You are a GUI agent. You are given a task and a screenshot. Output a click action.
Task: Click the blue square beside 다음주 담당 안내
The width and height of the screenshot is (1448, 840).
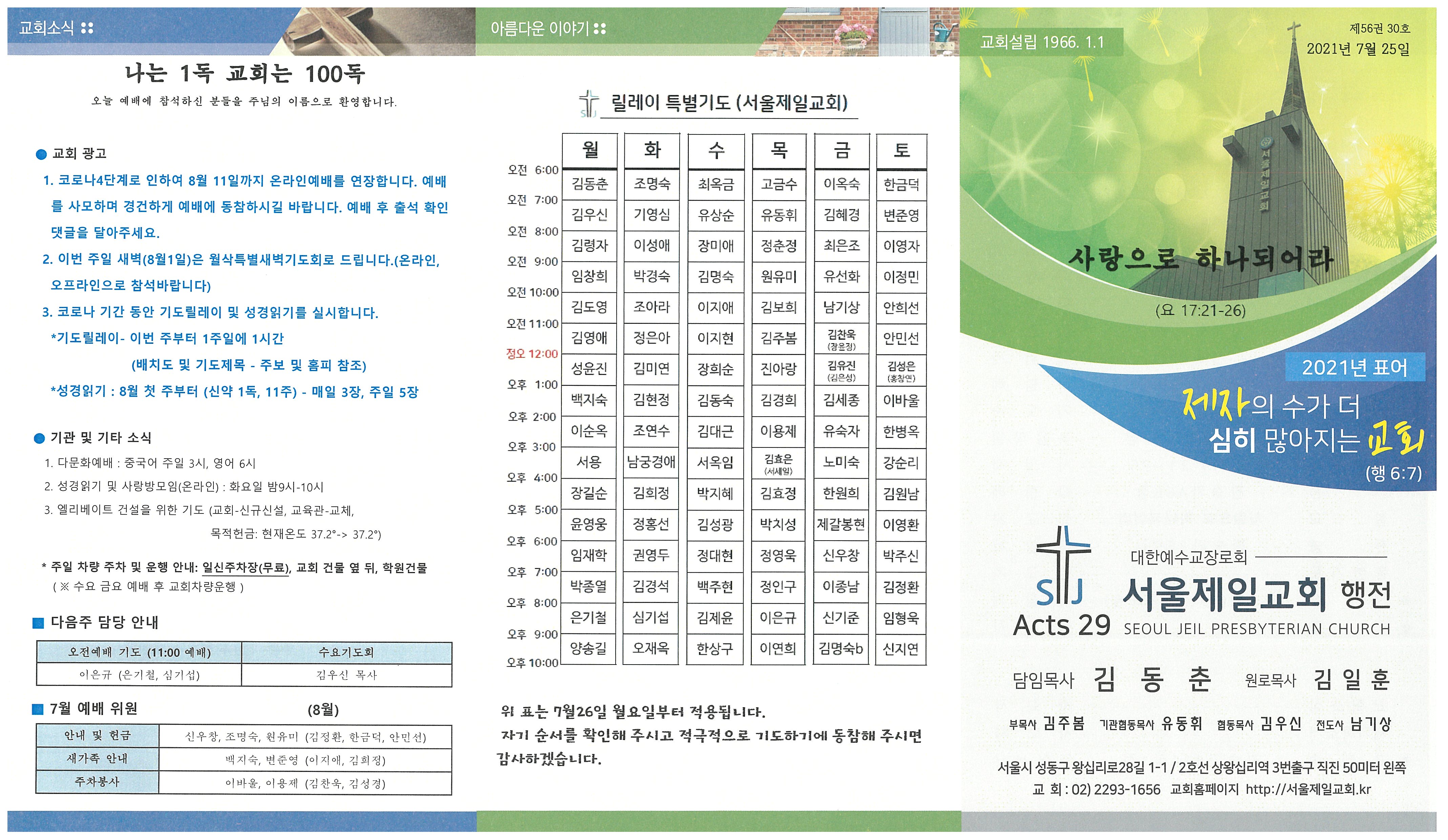tap(38, 623)
